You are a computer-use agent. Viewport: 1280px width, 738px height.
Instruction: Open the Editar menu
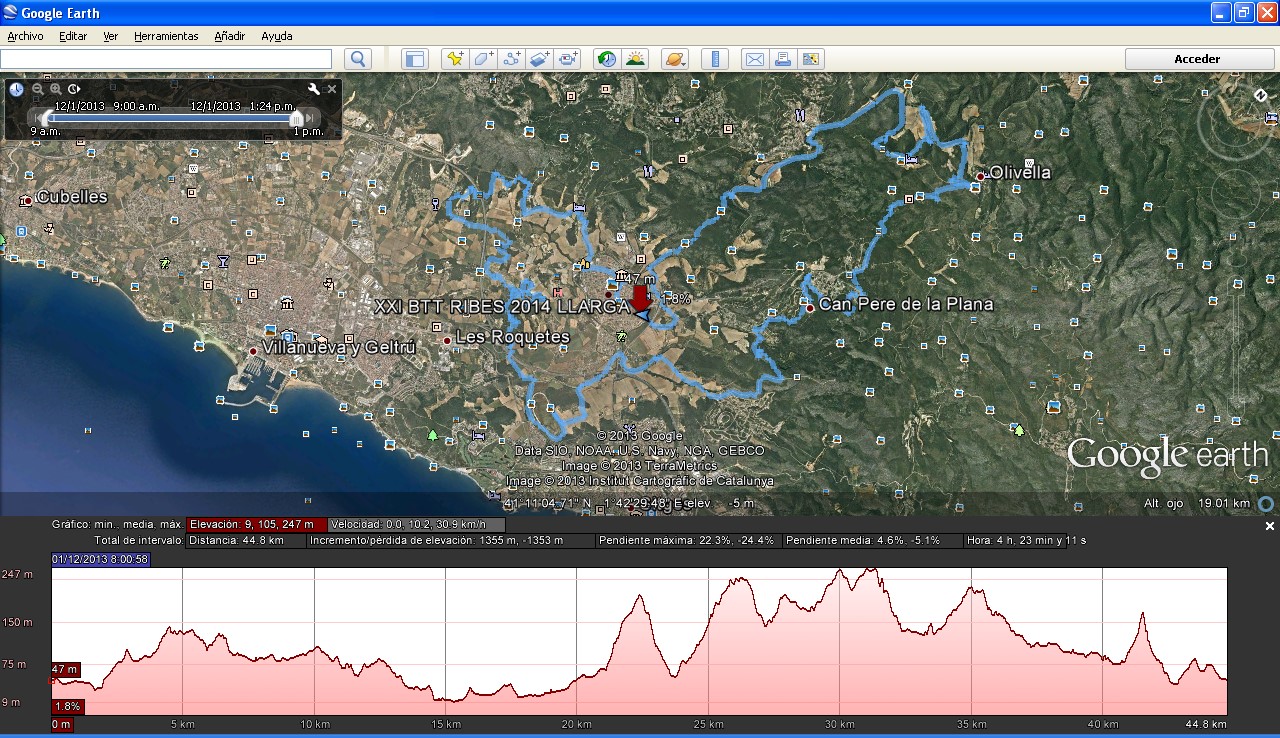click(73, 36)
